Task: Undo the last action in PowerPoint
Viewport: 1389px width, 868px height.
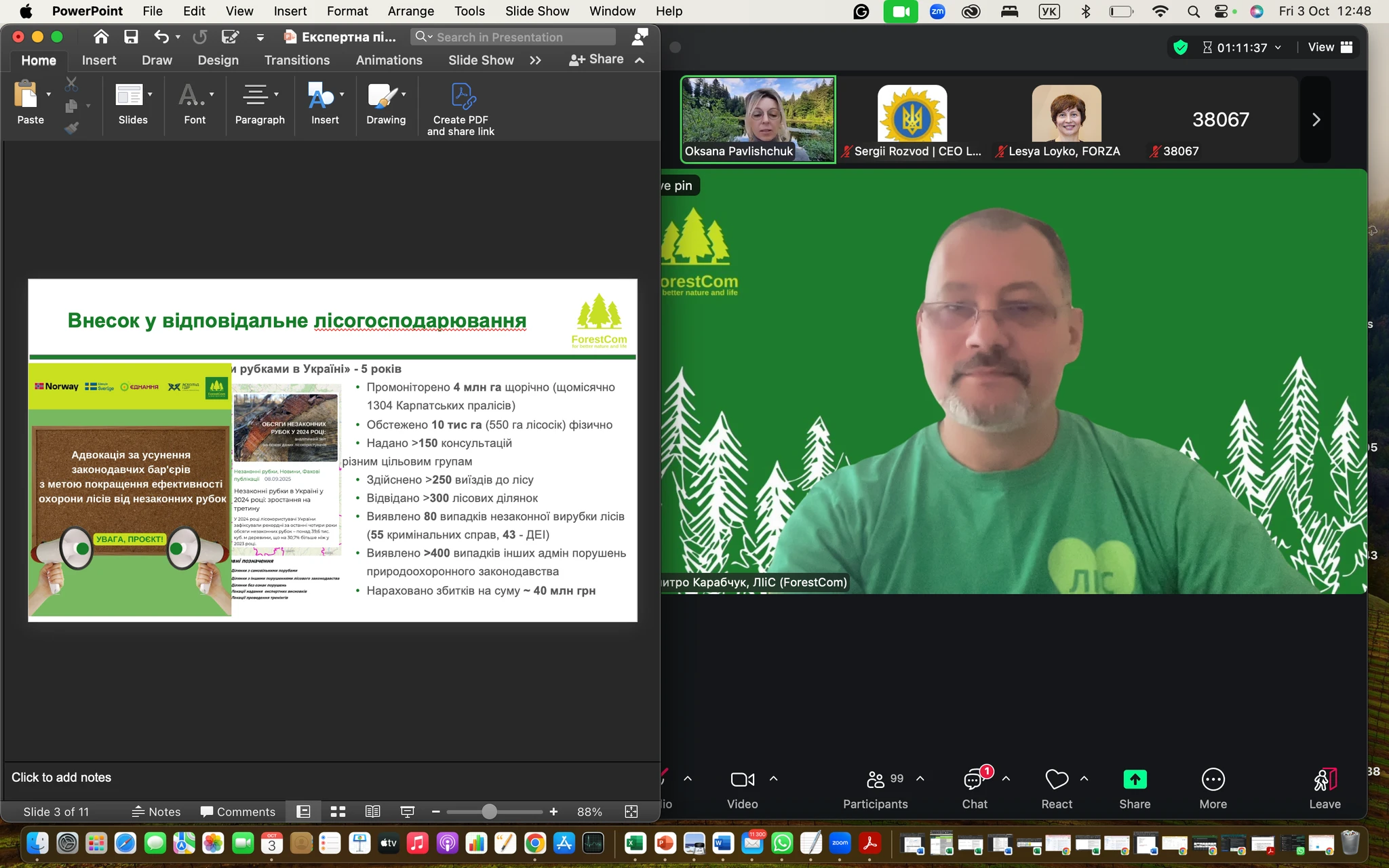Action: coord(161,37)
